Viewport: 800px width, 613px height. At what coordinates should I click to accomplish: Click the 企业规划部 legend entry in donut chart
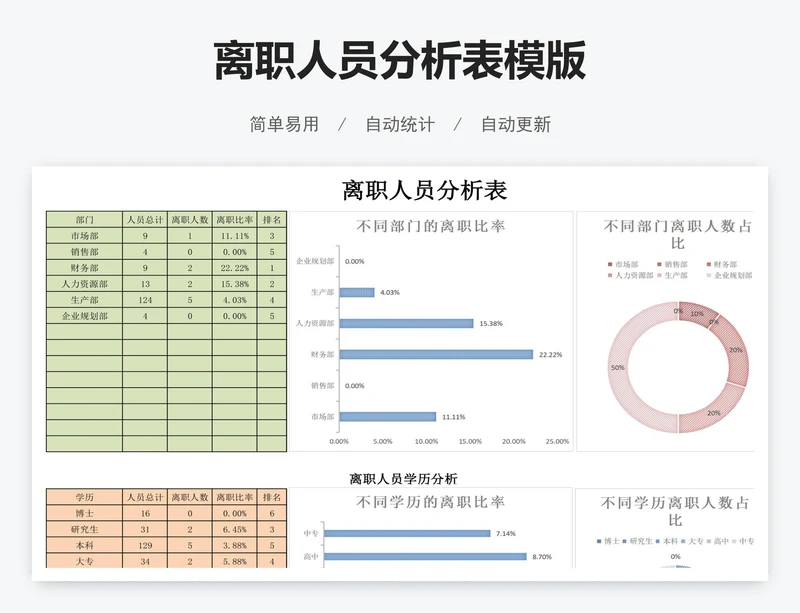[729, 275]
